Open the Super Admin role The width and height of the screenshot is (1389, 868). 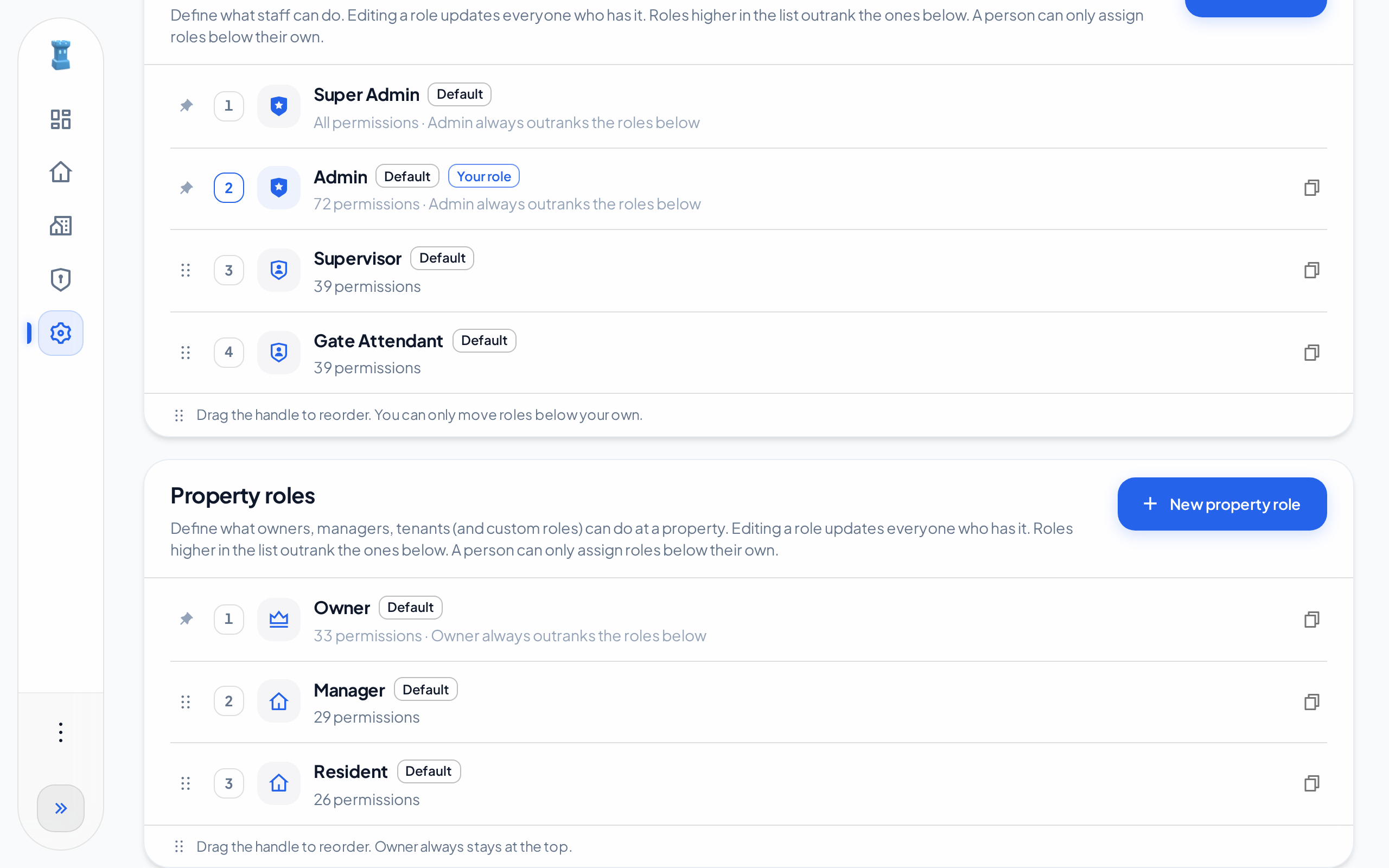point(748,107)
